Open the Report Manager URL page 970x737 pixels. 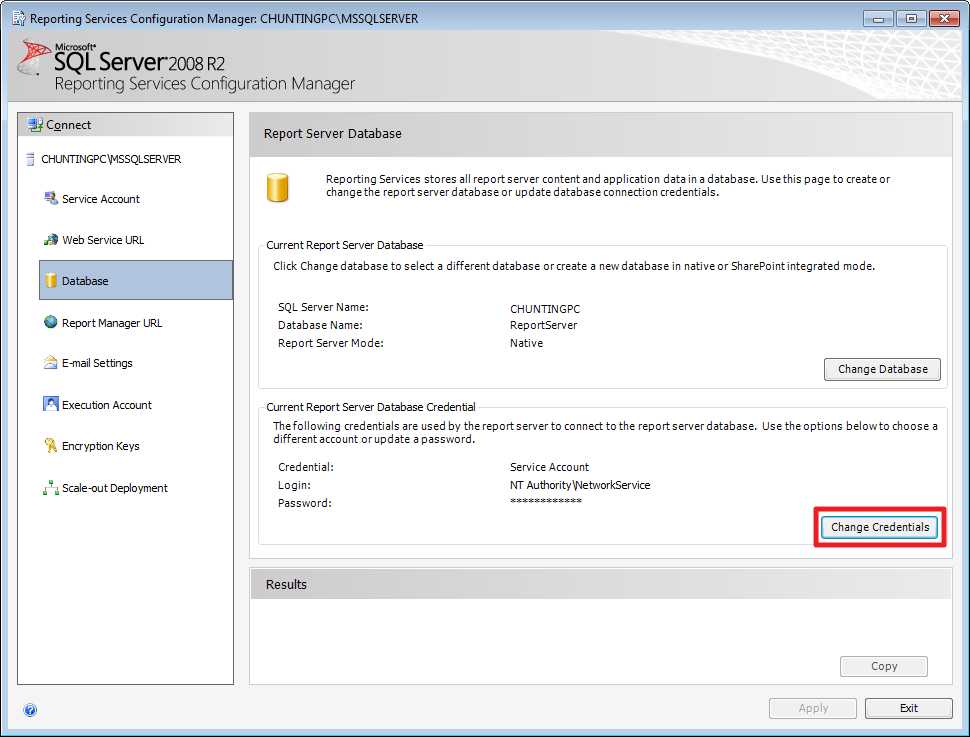pos(112,323)
